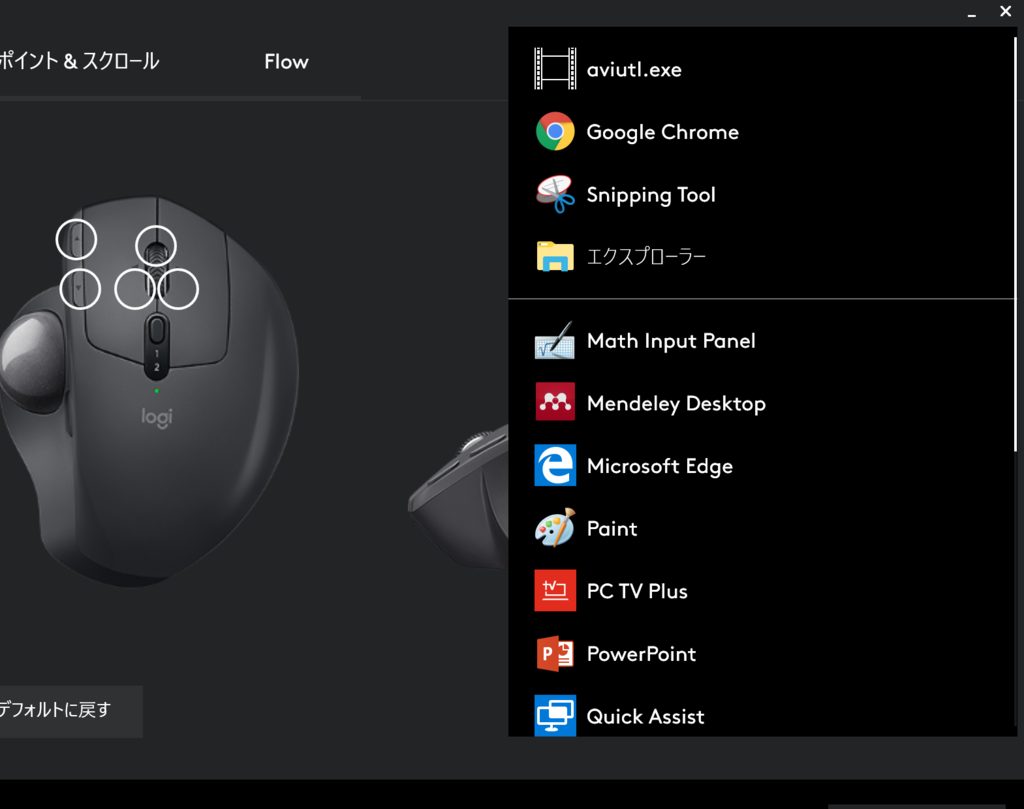Screen dimensions: 1024x809
Task: Select Snipping Tool label in the list
Action: 651,195
